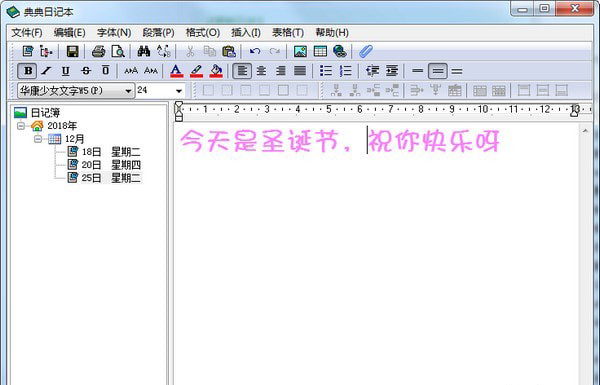Pick background fill color with bucket icon
This screenshot has height=385, width=600.
click(x=216, y=71)
